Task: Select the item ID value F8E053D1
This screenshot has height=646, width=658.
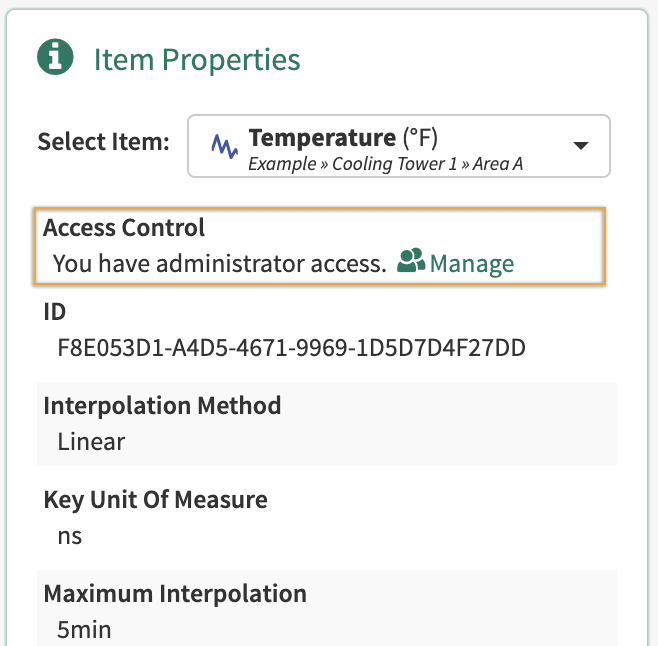Action: (291, 349)
